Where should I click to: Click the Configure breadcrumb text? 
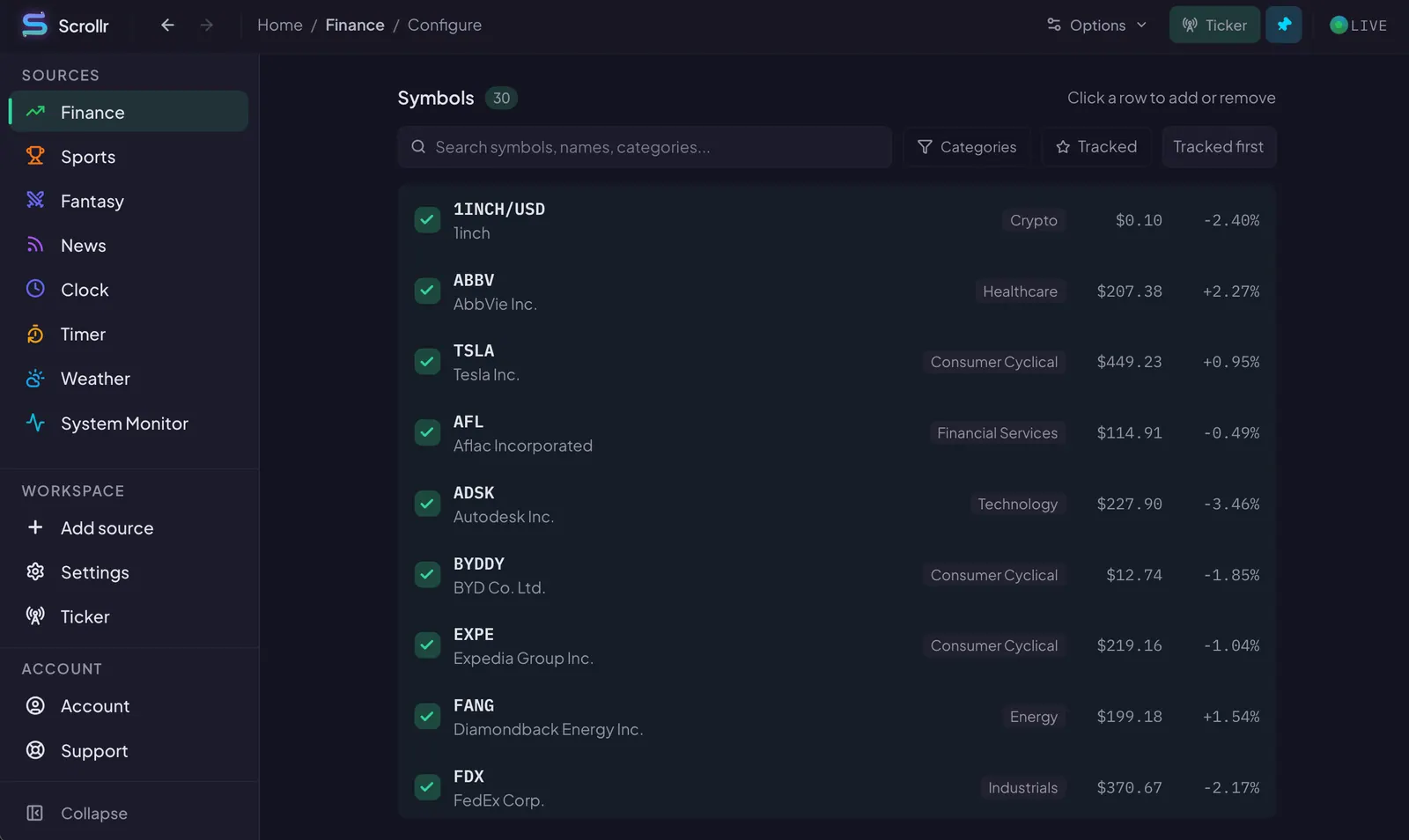tap(445, 25)
